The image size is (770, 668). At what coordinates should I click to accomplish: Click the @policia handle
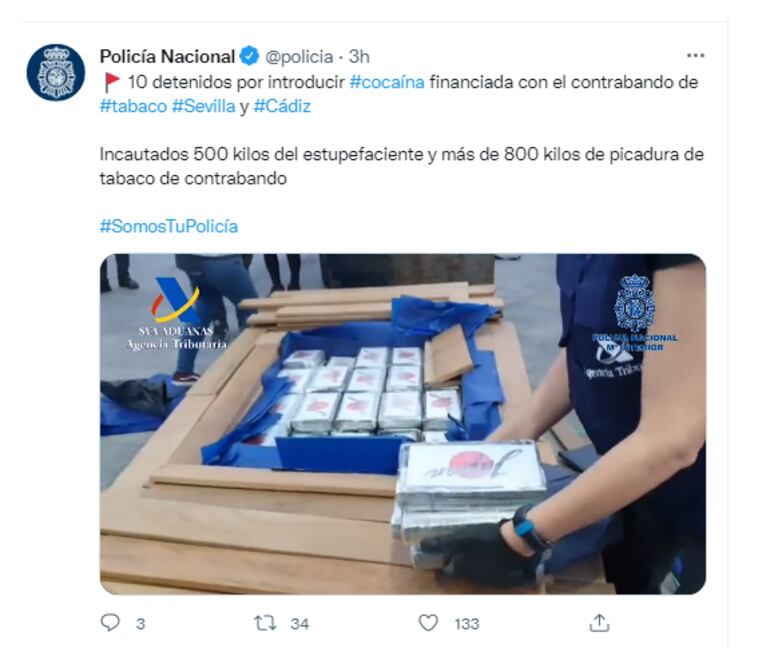tap(299, 56)
